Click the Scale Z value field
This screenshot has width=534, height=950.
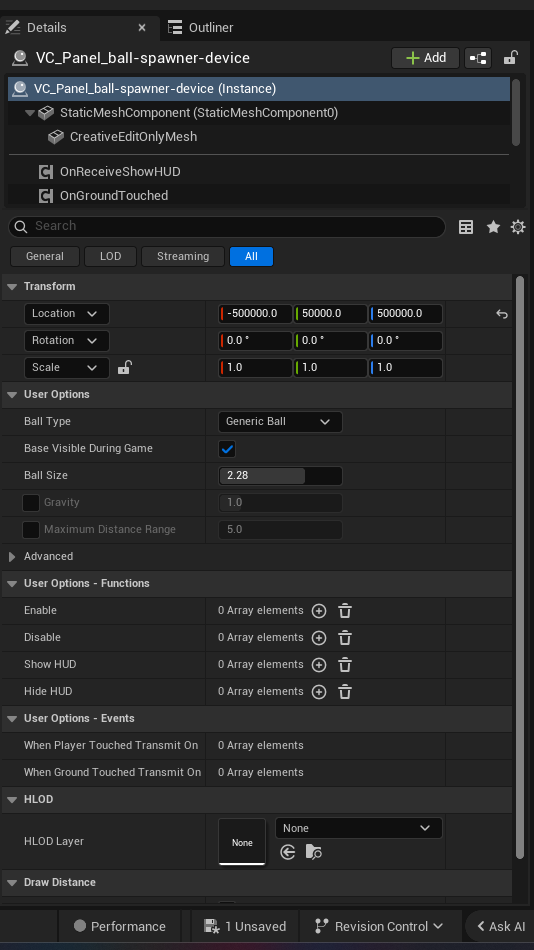pos(406,368)
